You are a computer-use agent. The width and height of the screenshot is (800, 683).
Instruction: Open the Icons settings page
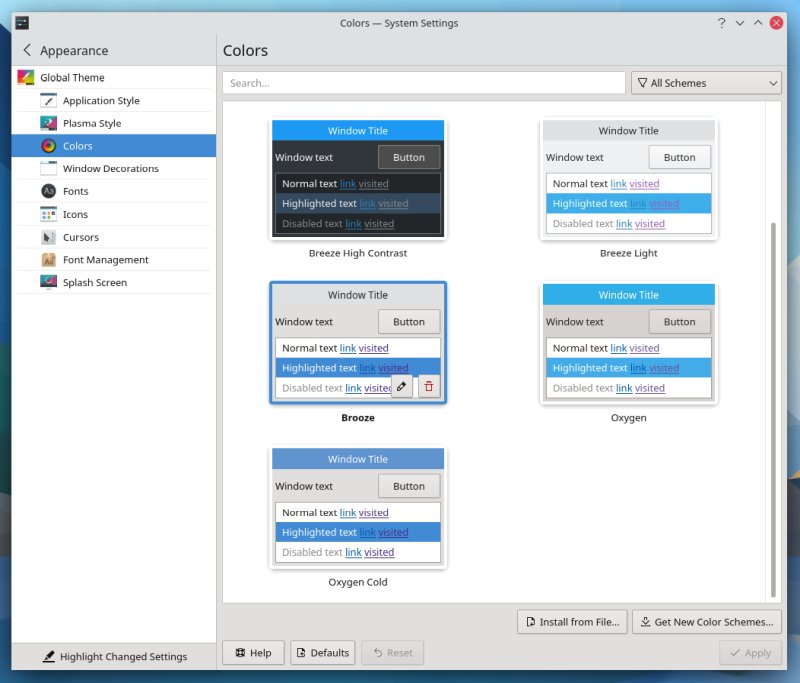(75, 214)
